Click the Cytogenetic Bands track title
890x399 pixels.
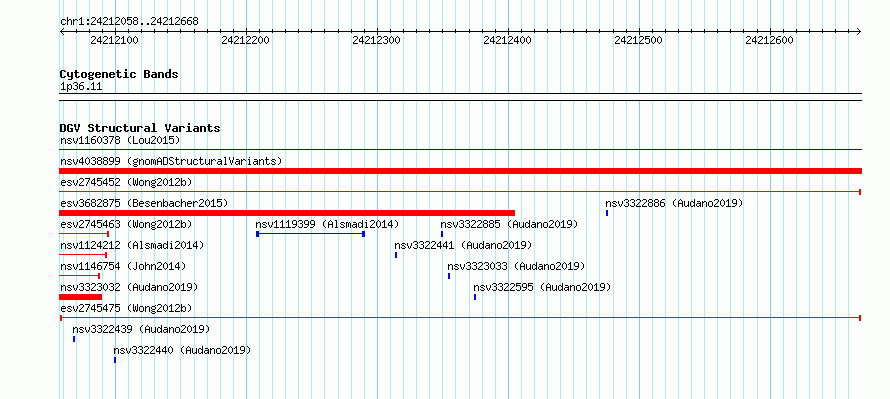point(119,74)
